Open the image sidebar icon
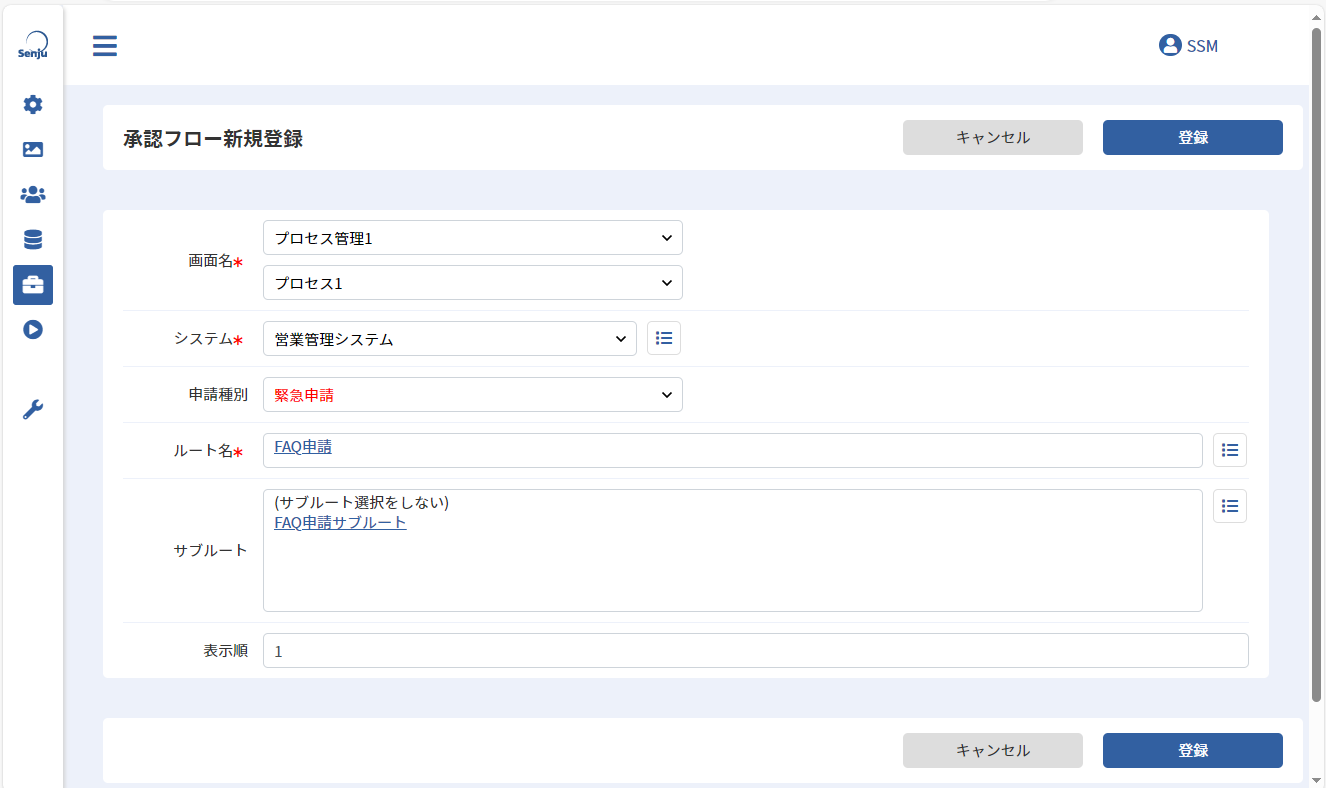 [x=33, y=149]
